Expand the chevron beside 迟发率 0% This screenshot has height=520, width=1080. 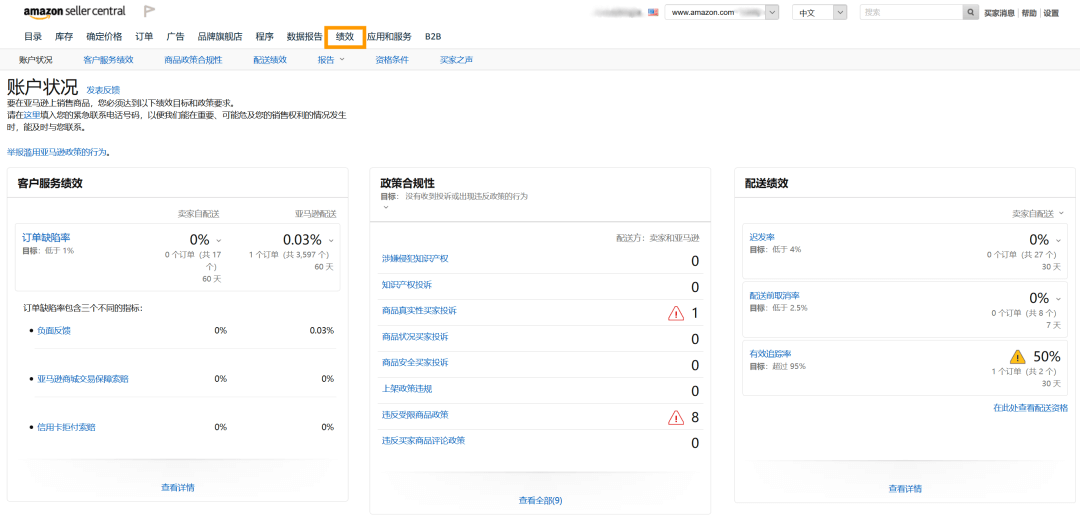coord(1058,241)
